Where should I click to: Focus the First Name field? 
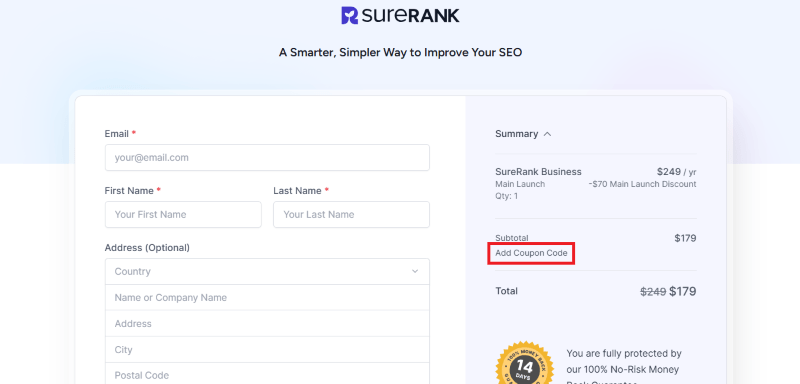[x=183, y=215]
